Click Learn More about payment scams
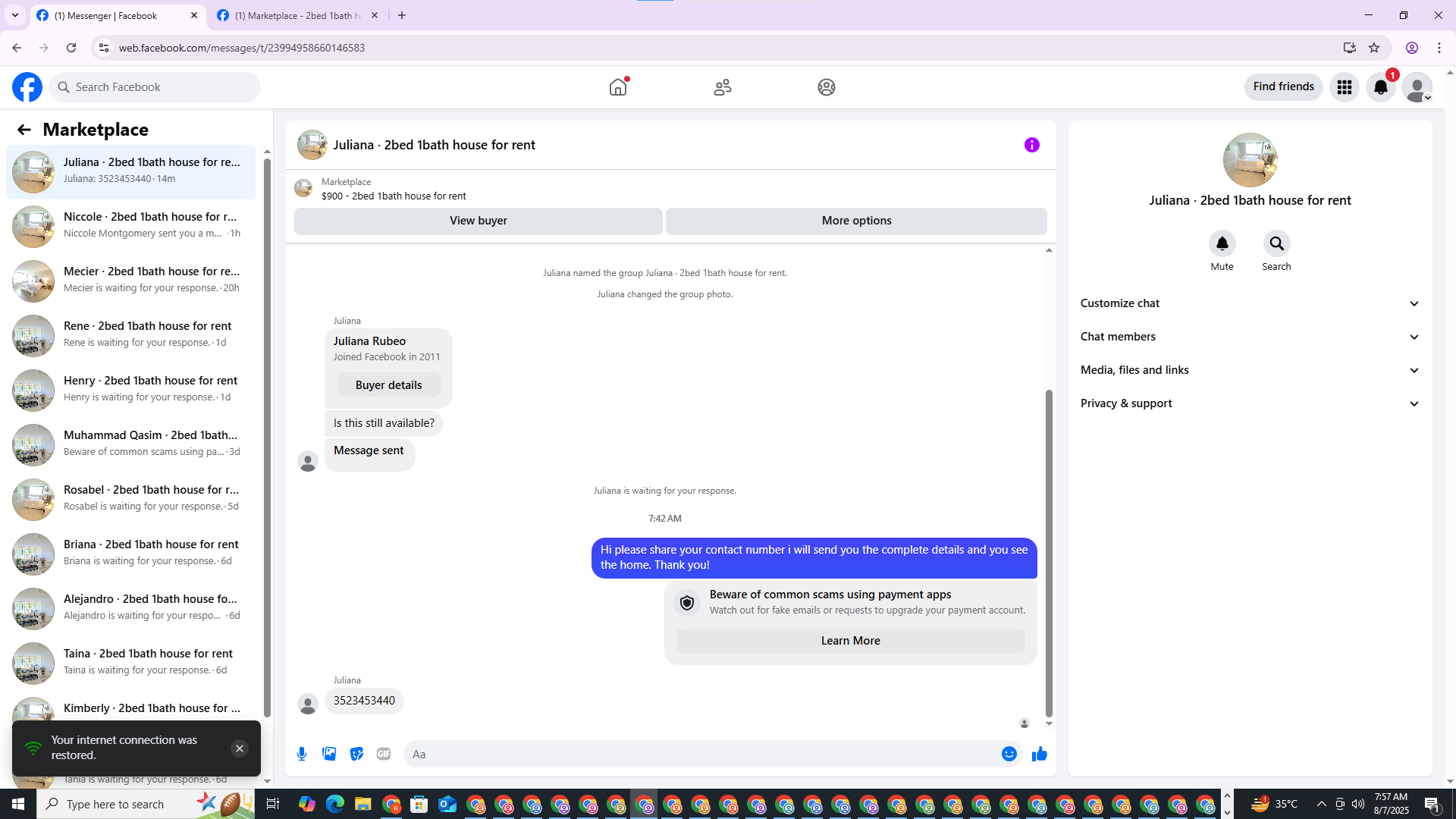Screen dimensions: 1456x819 point(850,641)
